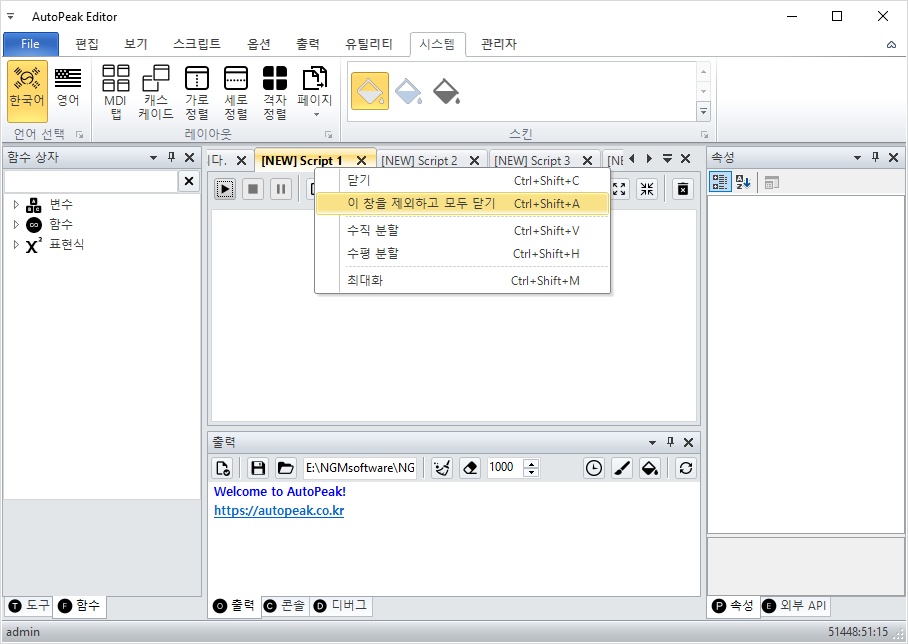Clear the 함수 상자 search field
This screenshot has height=644, width=908.
point(189,181)
